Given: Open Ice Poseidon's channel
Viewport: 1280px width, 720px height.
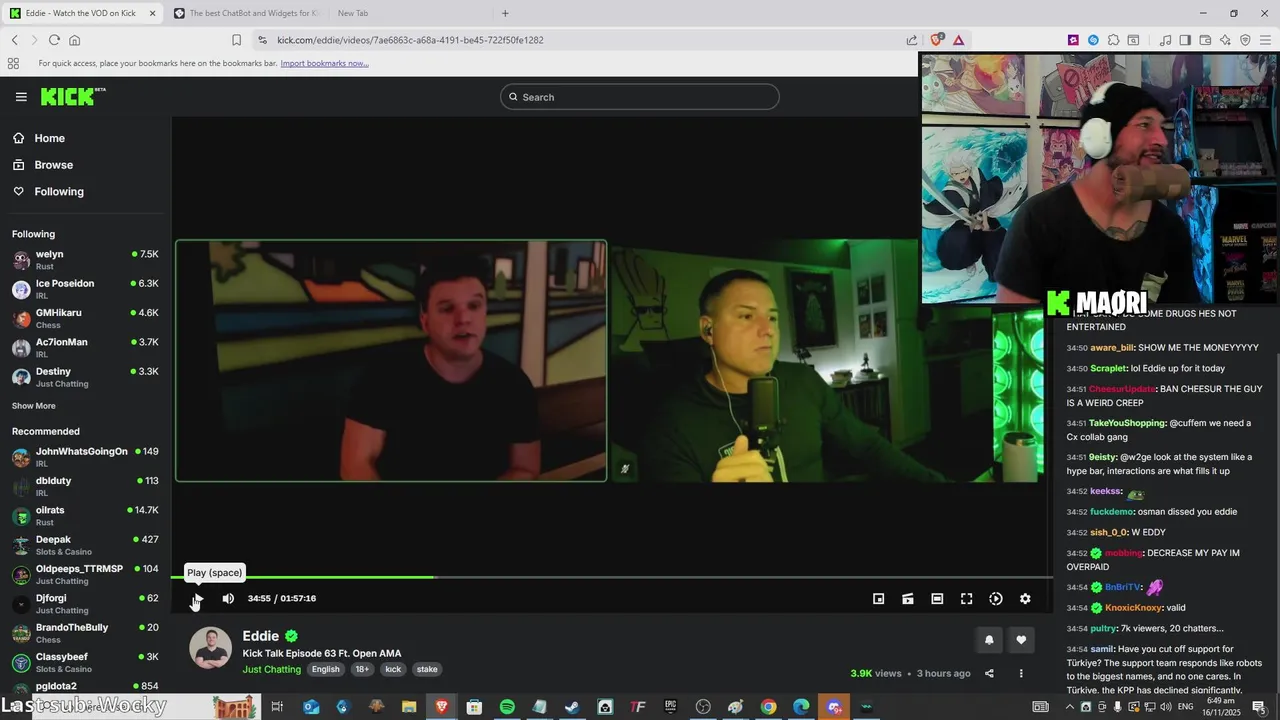Looking at the screenshot, I should coord(85,289).
